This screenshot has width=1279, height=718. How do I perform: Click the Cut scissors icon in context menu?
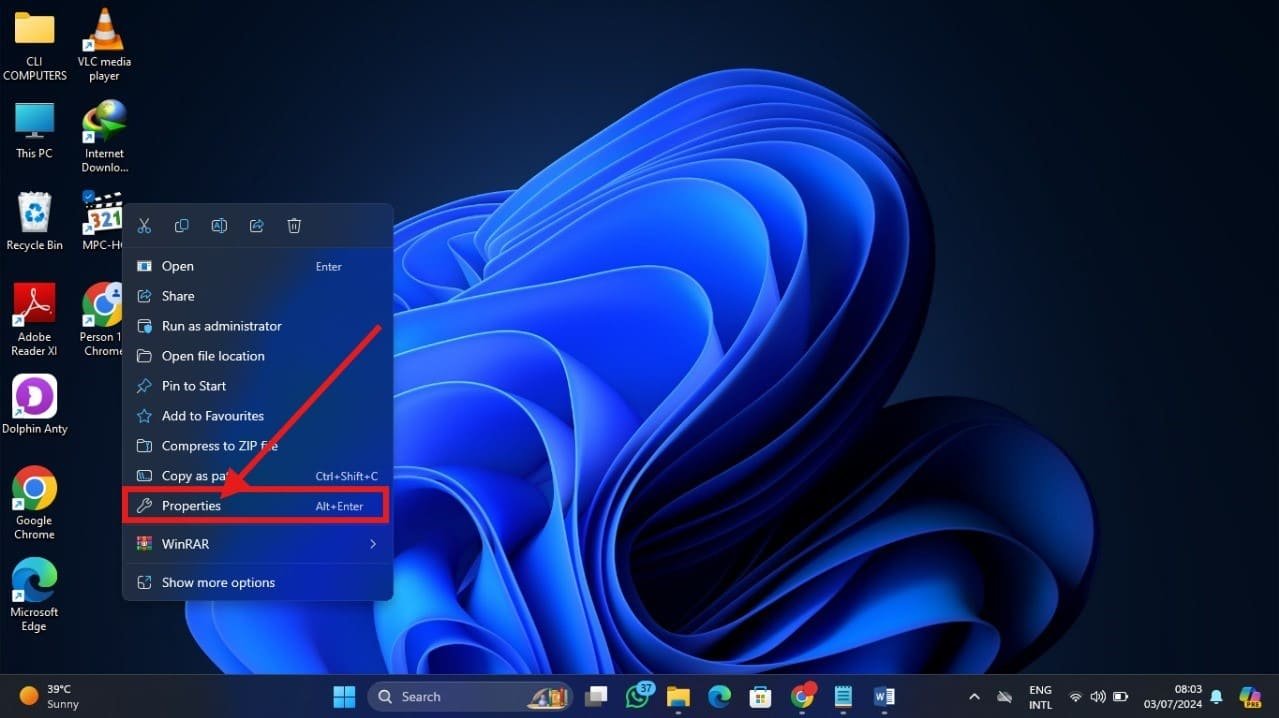(144, 226)
